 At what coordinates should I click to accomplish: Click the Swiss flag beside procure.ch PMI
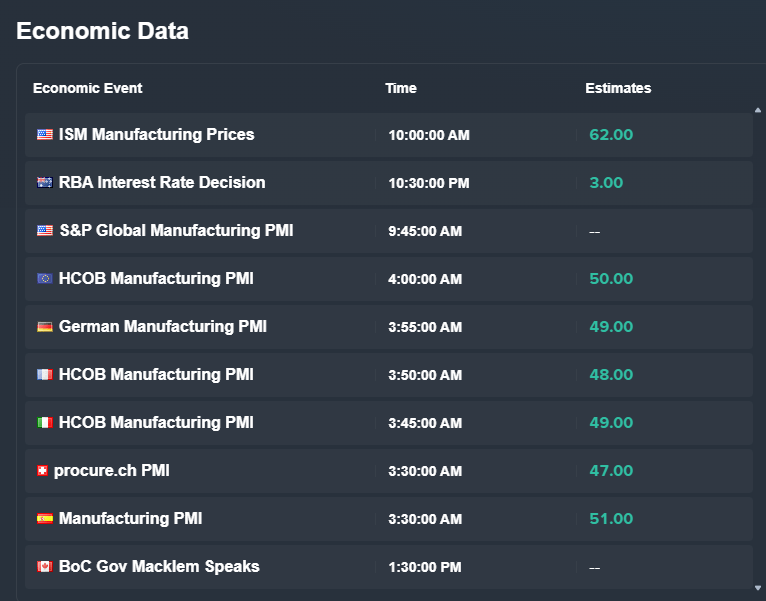(43, 470)
